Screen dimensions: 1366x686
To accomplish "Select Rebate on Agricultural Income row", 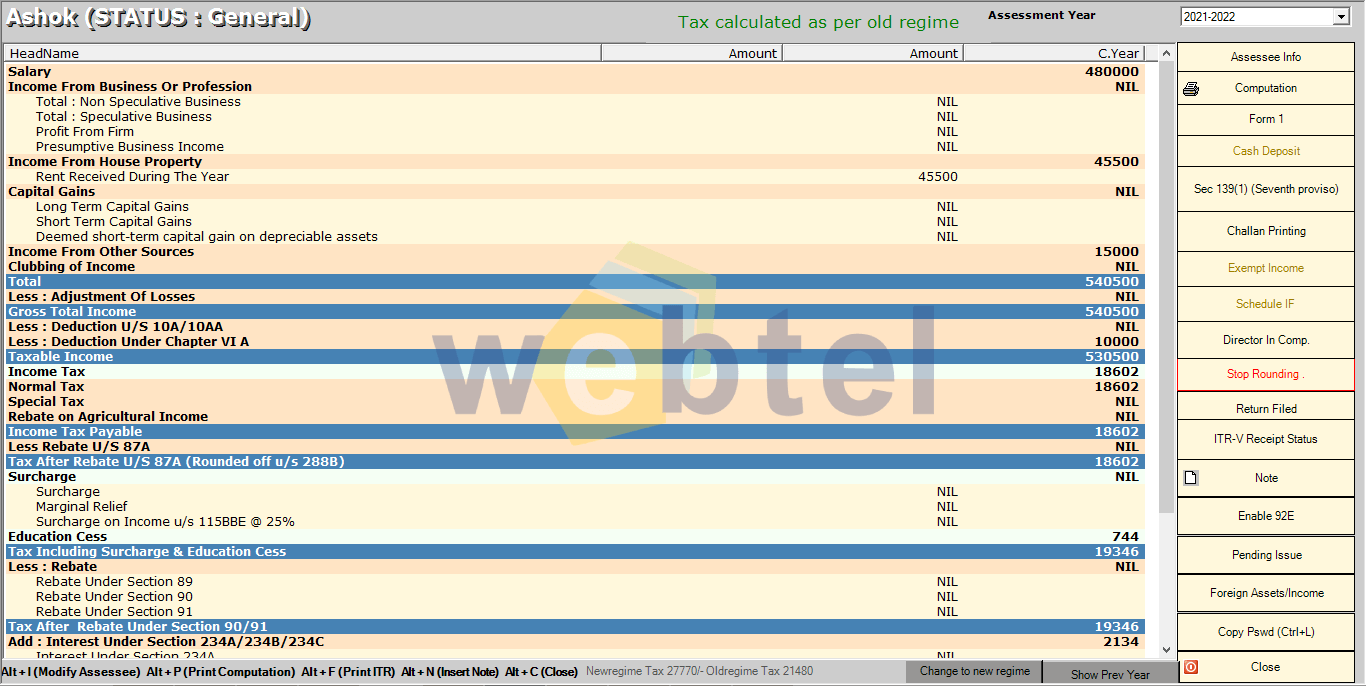I will (575, 417).
